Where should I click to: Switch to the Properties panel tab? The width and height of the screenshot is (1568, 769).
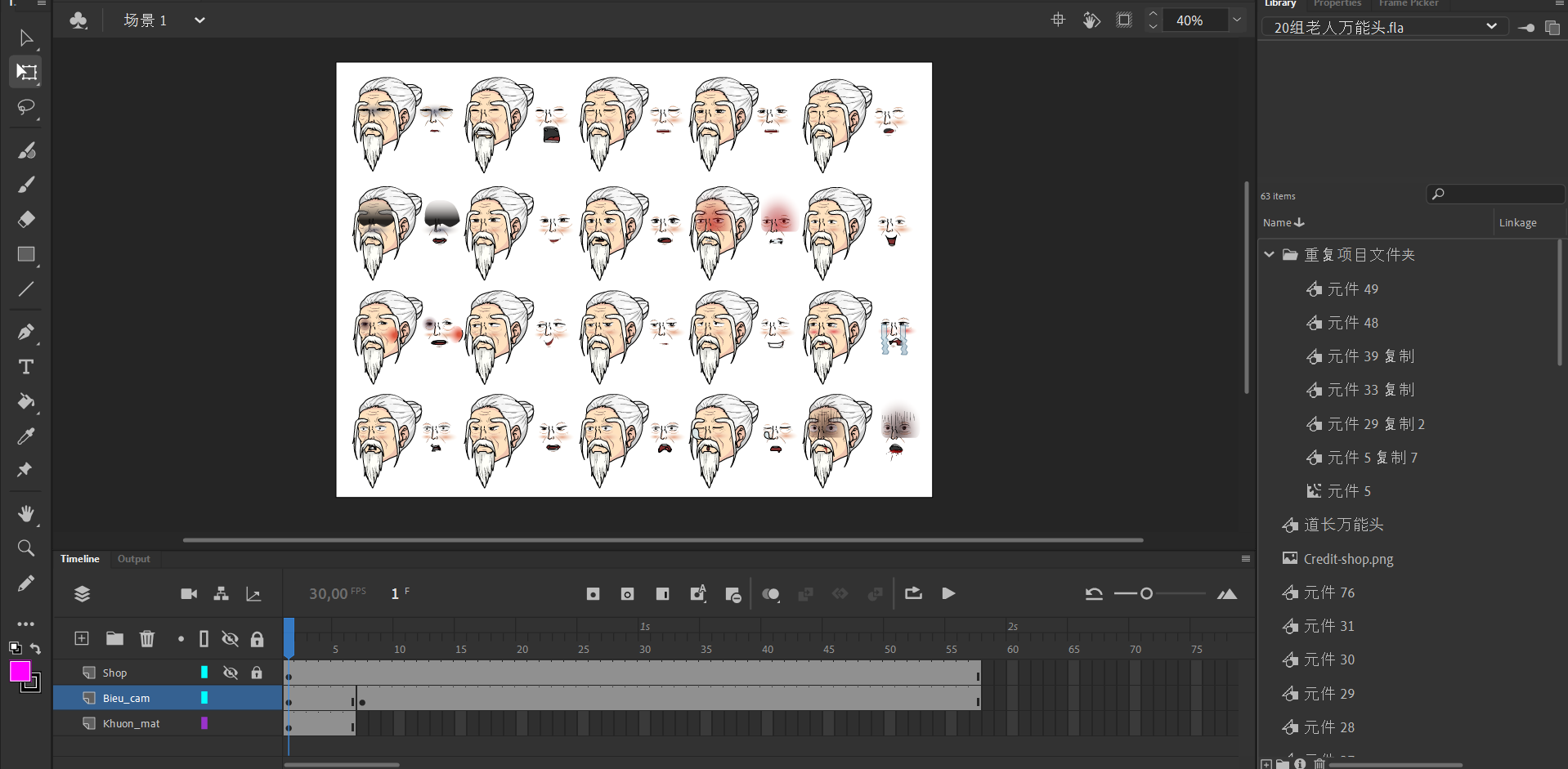(1337, 4)
